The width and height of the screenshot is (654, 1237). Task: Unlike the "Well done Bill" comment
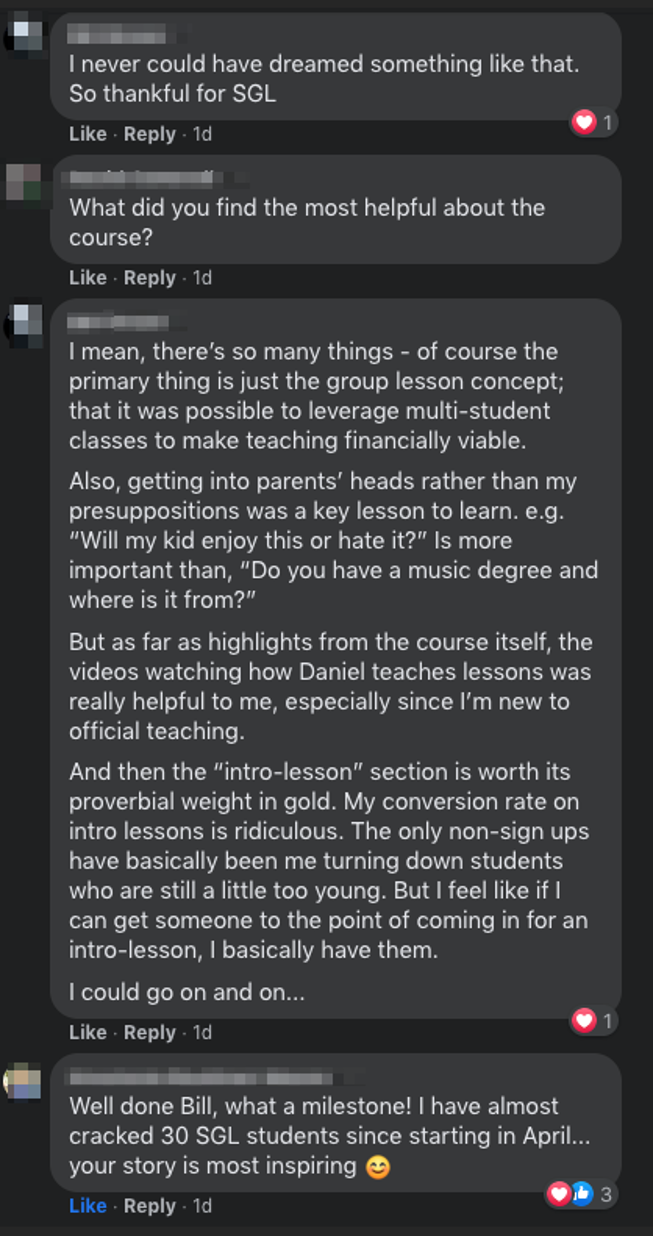pyautogui.click(x=88, y=1206)
